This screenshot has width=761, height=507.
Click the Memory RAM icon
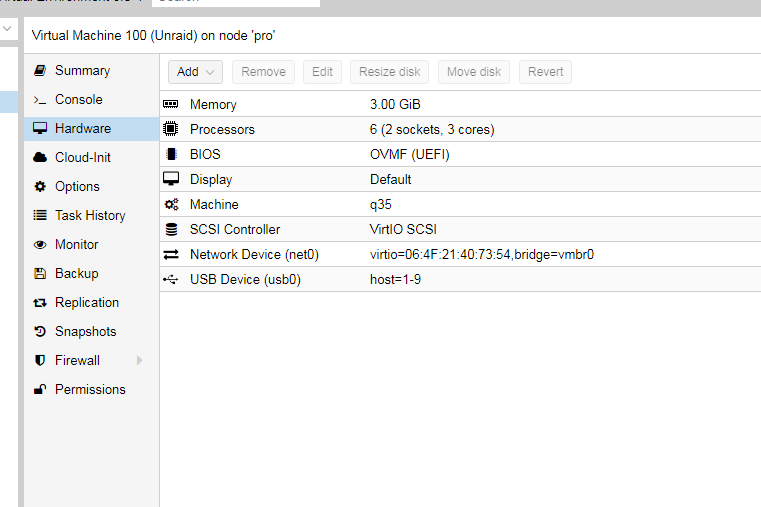(x=171, y=104)
